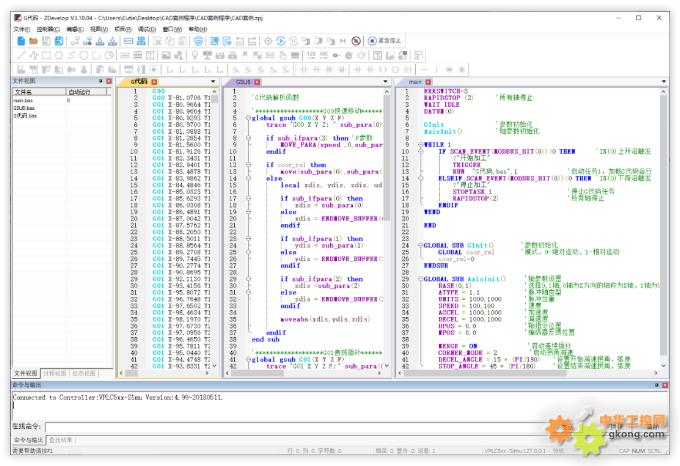Open the 文件(F) menu
The height and width of the screenshot is (466, 680).
21,29
